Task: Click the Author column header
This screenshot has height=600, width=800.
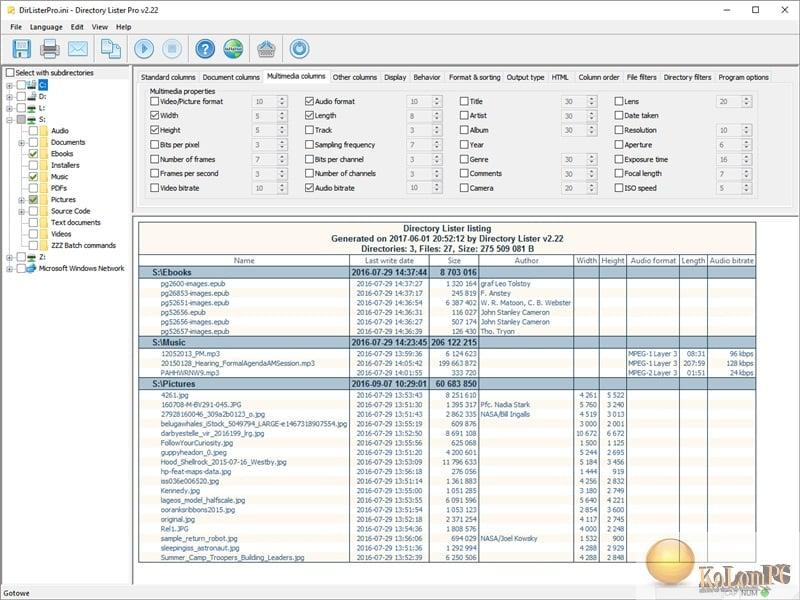Action: (526, 260)
